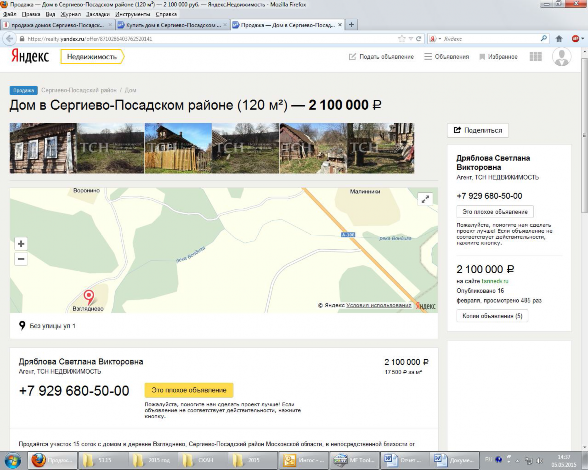This screenshot has width=588, height=470.
Task: Open the Yandex services grid icon
Action: [x=536, y=57]
